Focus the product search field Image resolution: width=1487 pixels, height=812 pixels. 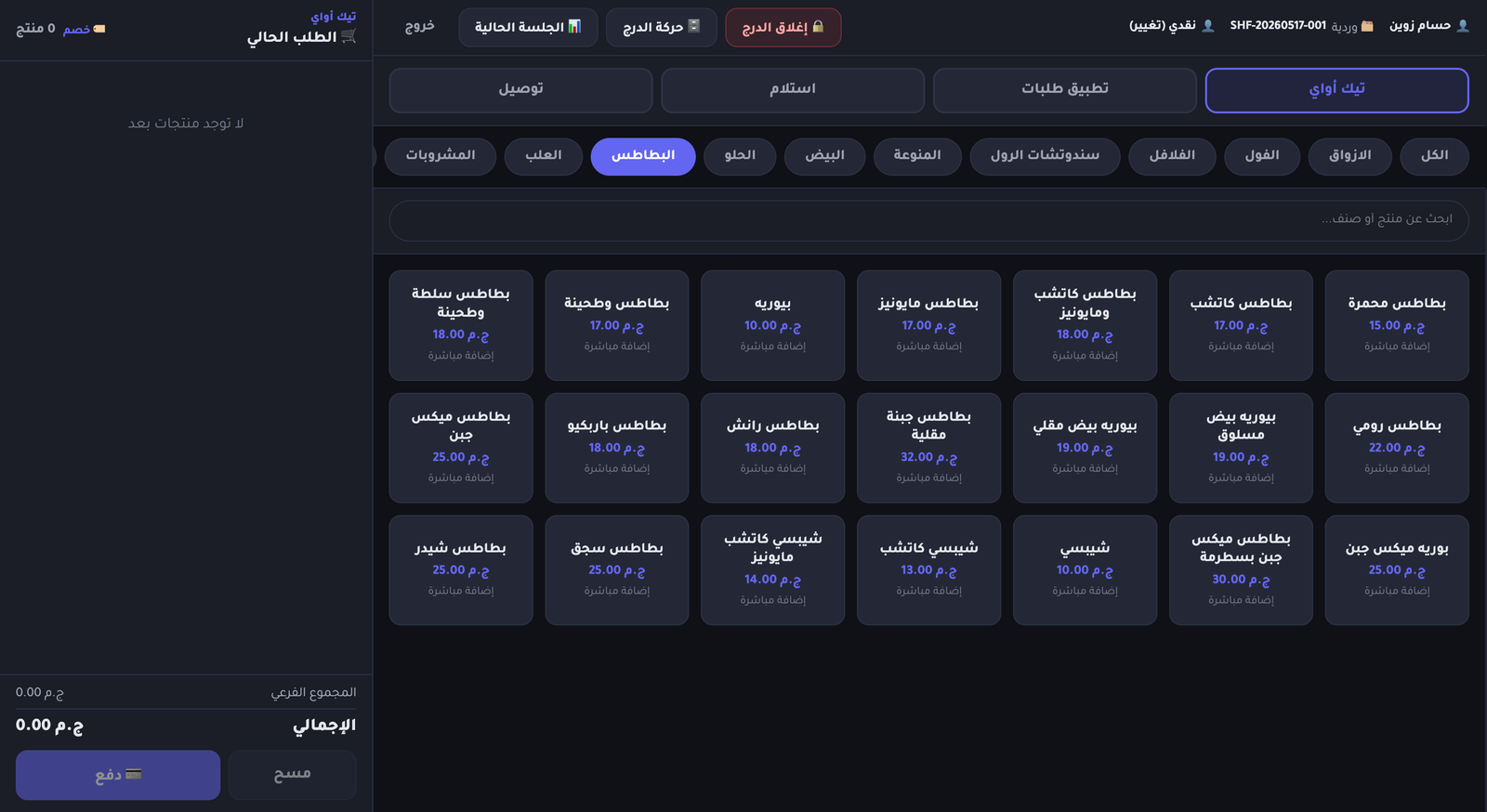[928, 220]
